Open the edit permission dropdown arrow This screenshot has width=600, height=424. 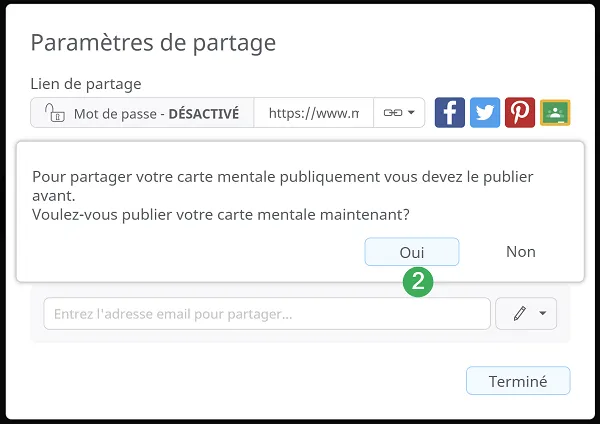tap(542, 313)
